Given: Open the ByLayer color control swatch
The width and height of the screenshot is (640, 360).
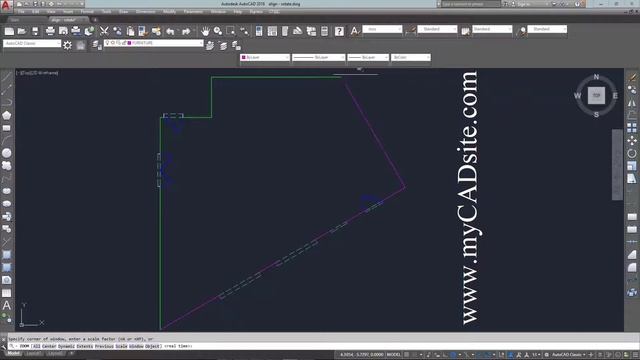Looking at the screenshot, I should point(265,58).
